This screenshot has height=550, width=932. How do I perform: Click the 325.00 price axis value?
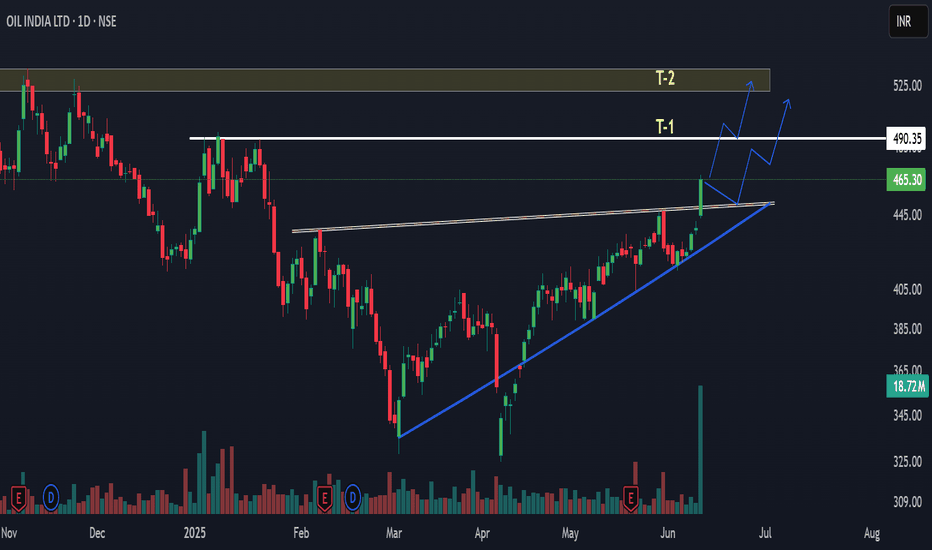tap(907, 461)
